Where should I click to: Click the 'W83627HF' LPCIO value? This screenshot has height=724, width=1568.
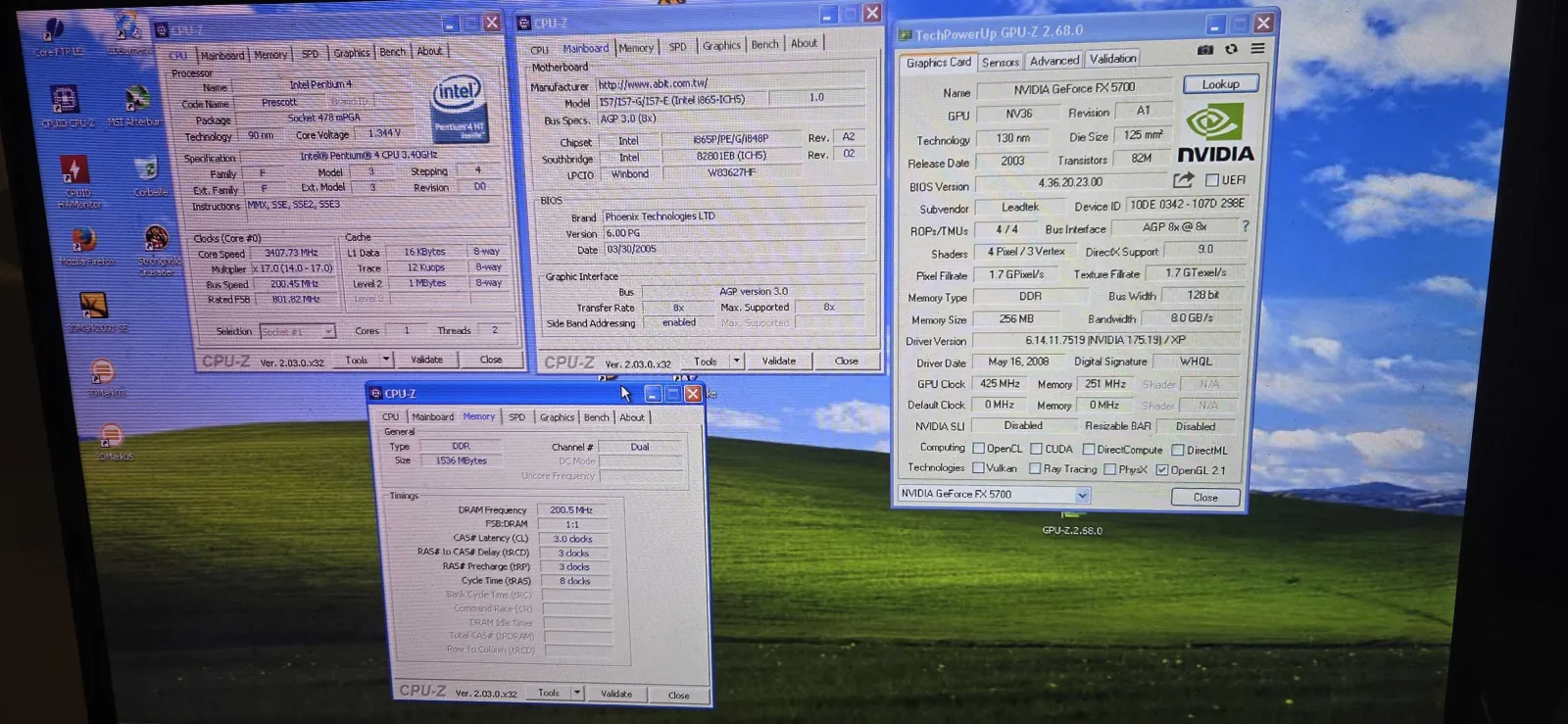click(731, 172)
